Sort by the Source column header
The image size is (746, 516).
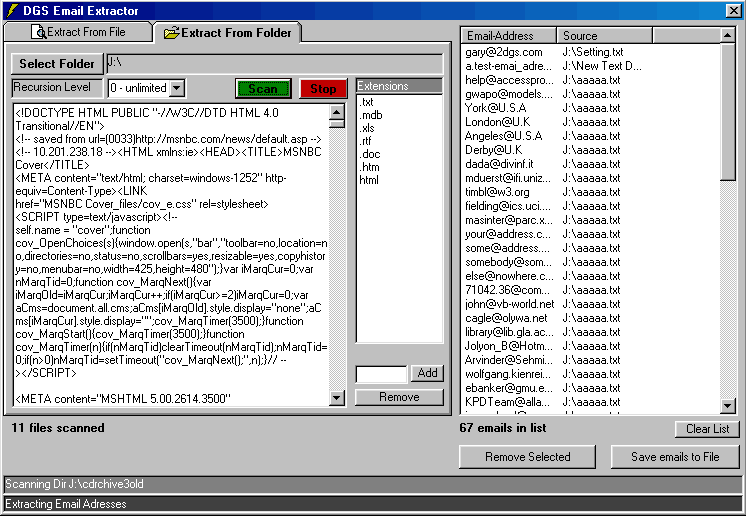click(604, 36)
